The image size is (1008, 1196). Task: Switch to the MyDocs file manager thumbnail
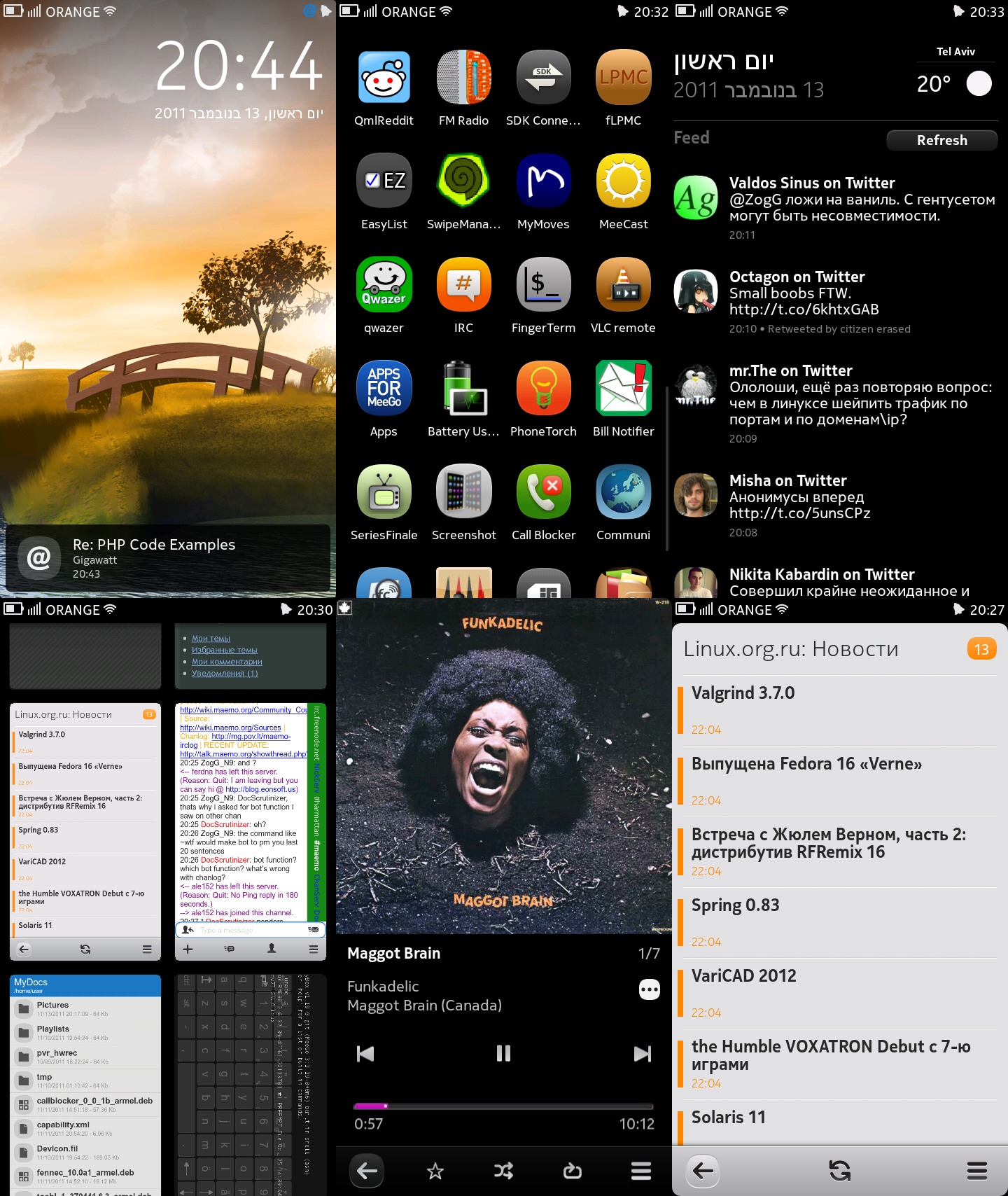85,1085
